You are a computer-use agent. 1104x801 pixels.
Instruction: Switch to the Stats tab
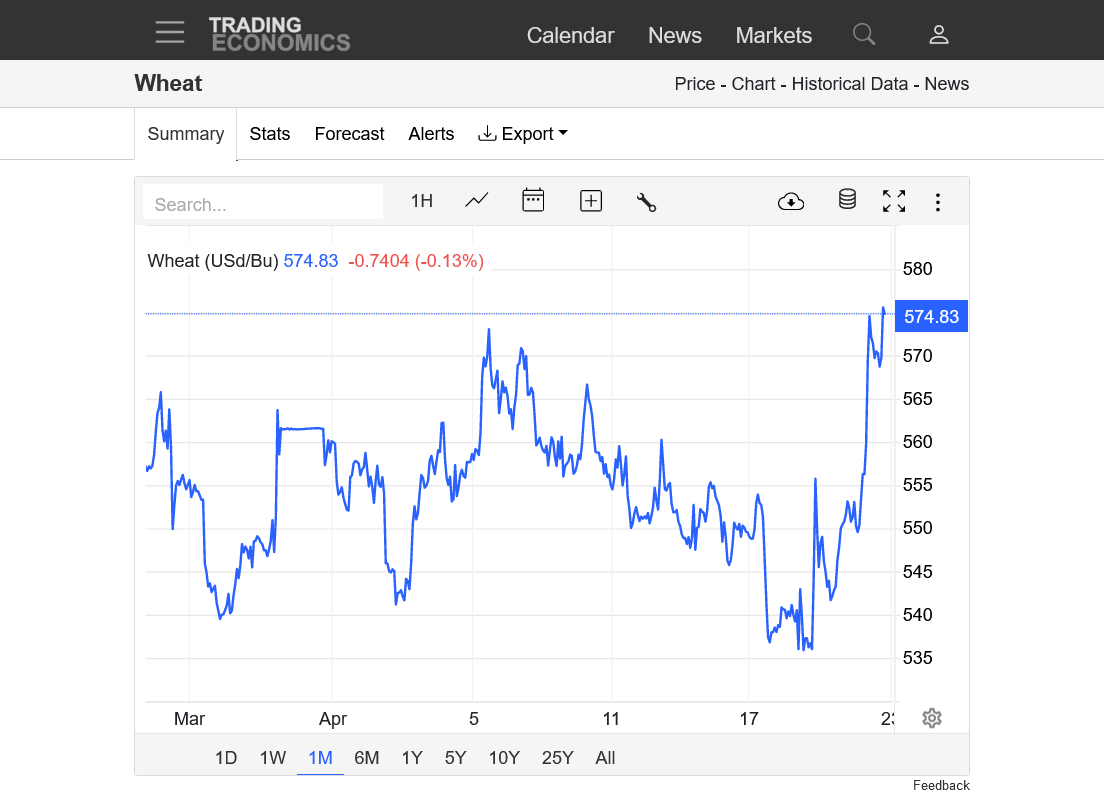270,134
